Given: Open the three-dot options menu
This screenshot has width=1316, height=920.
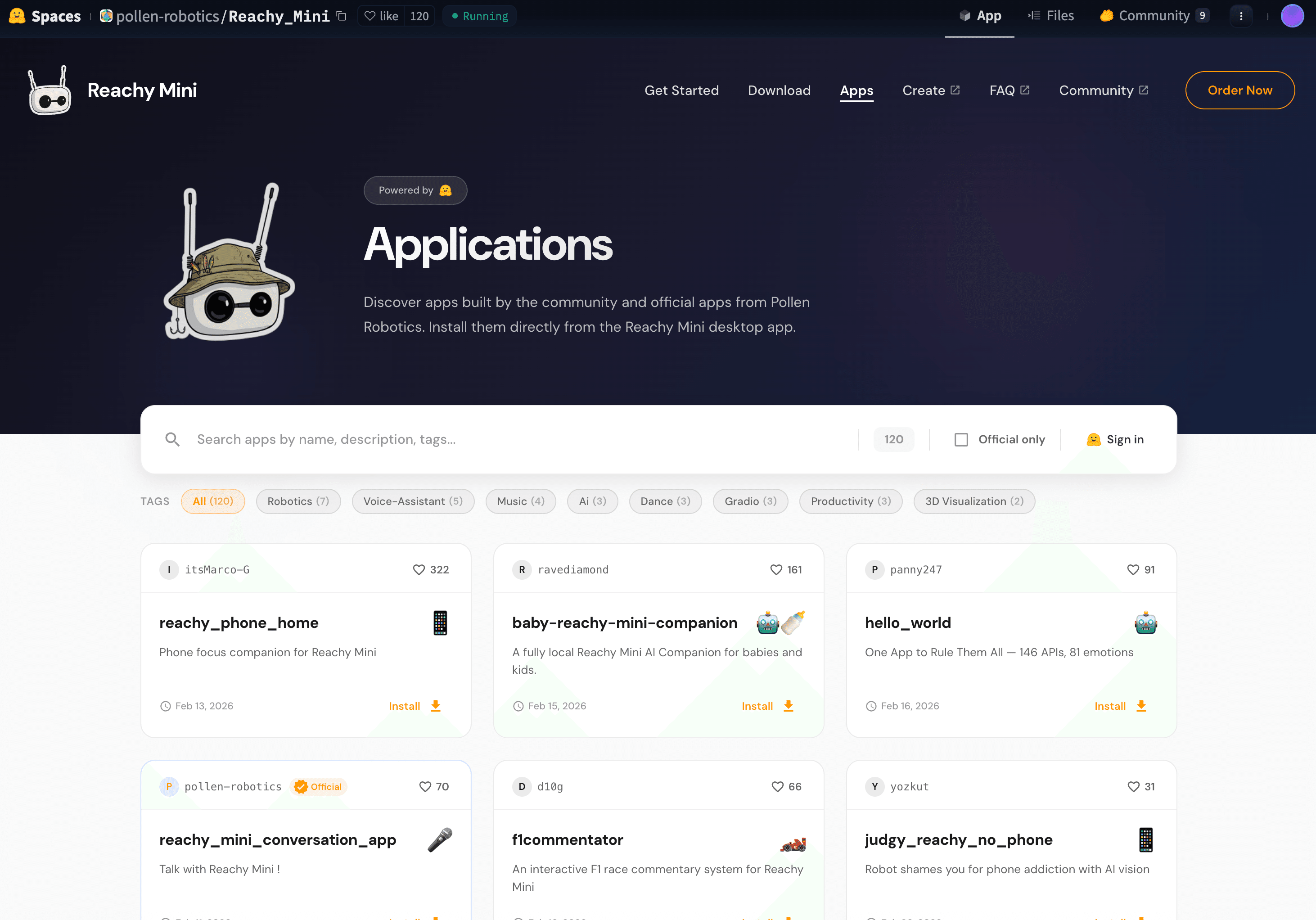Looking at the screenshot, I should click(x=1241, y=16).
